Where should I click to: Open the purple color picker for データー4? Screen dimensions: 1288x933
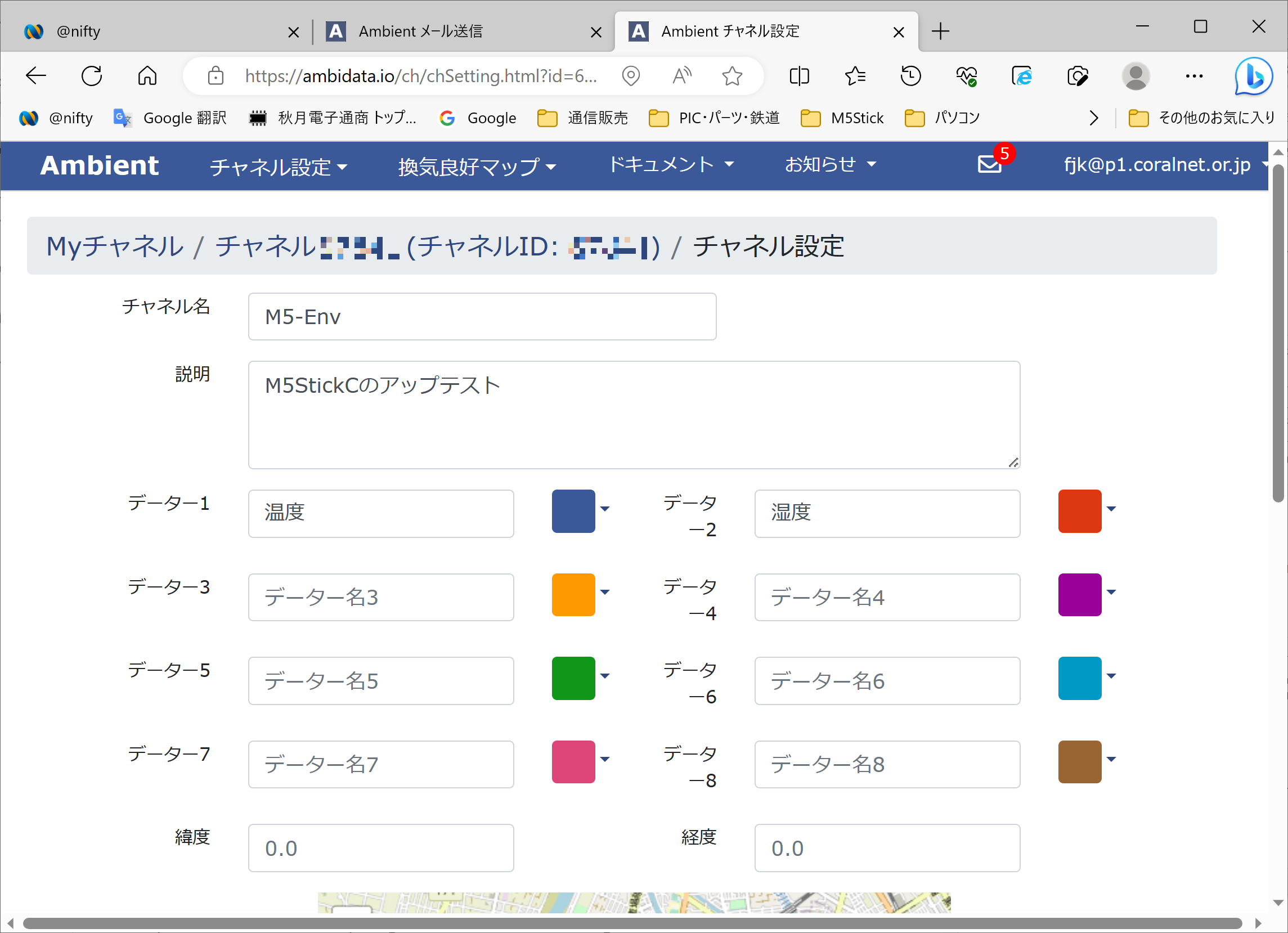[x=1087, y=594]
